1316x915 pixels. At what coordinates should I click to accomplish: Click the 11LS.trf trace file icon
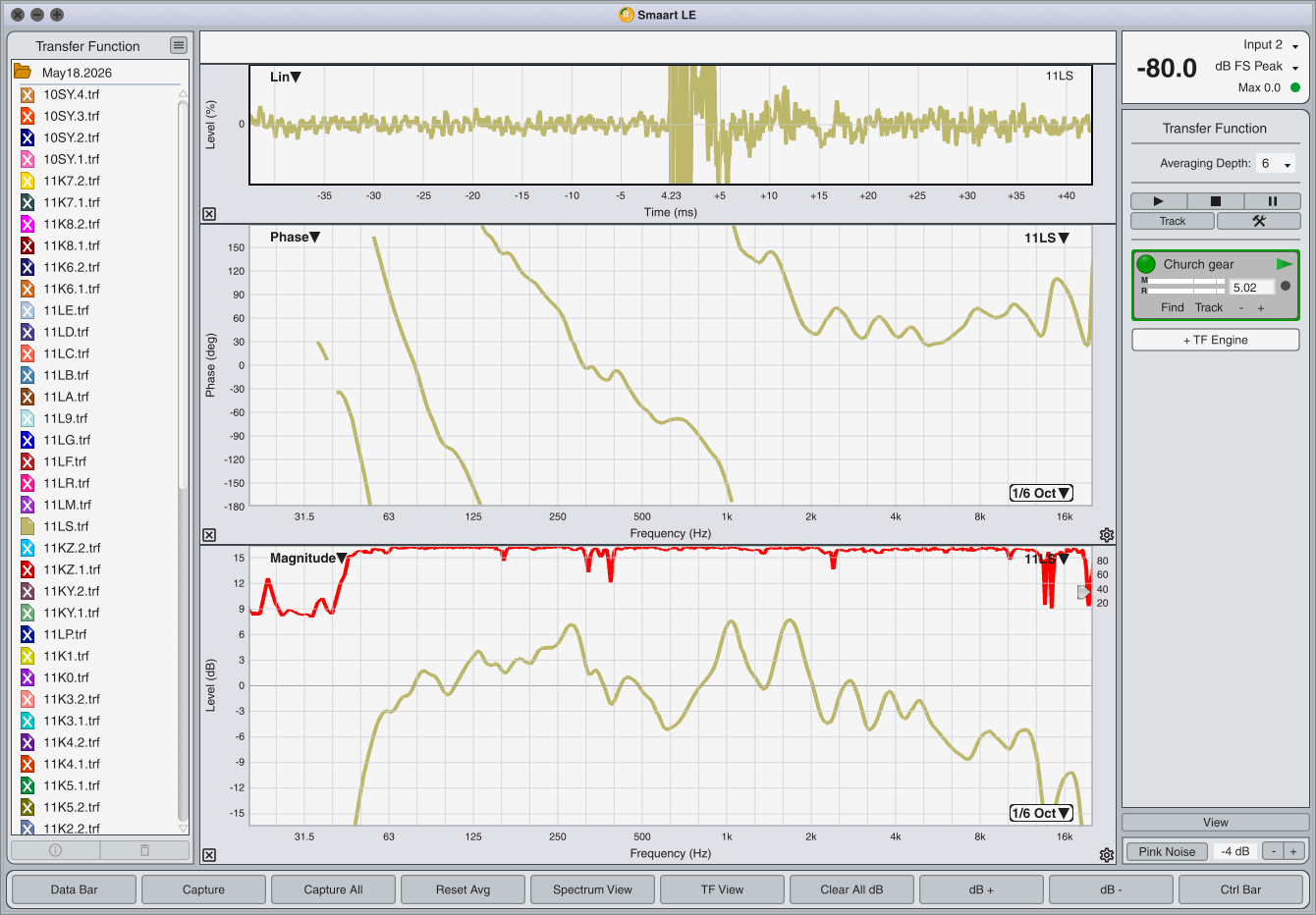(27, 526)
